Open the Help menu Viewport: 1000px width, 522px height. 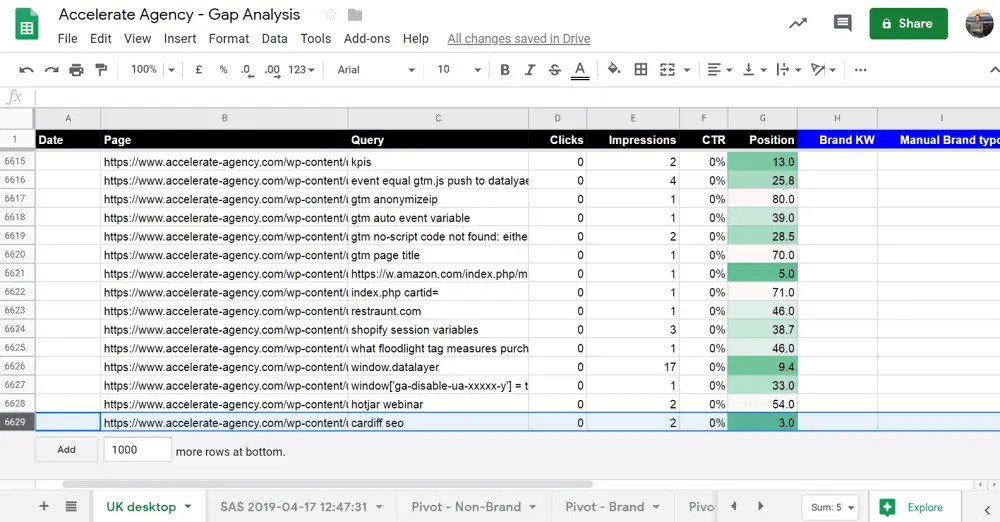[x=416, y=39]
